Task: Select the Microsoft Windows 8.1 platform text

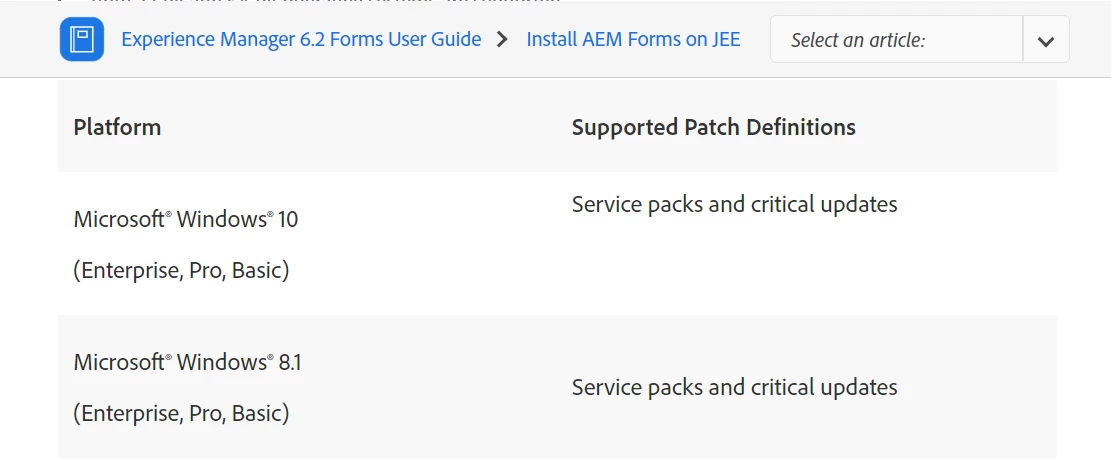Action: click(x=188, y=363)
